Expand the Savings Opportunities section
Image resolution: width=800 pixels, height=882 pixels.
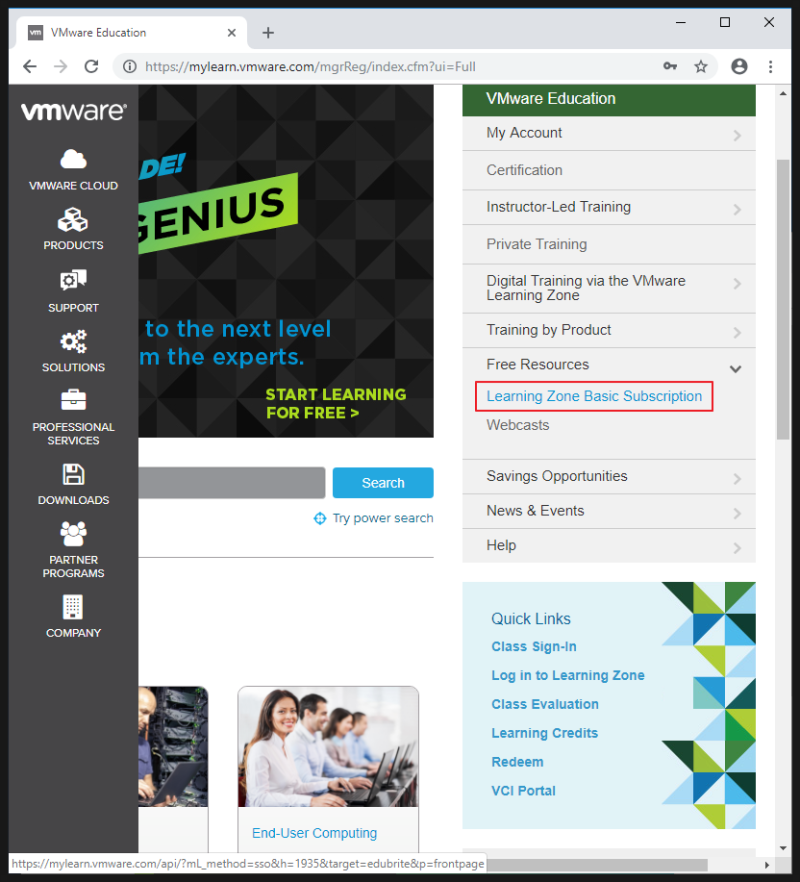point(737,476)
